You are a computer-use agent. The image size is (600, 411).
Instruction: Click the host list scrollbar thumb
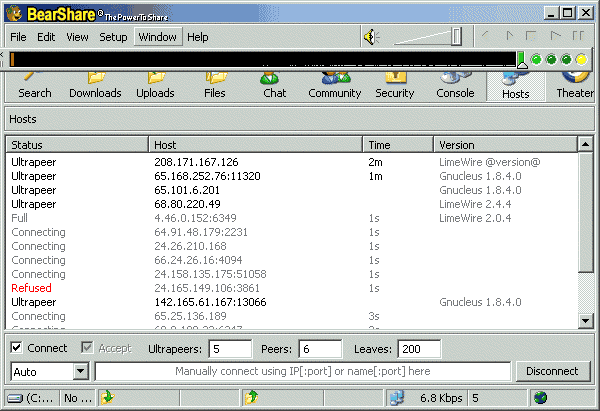coord(585,212)
